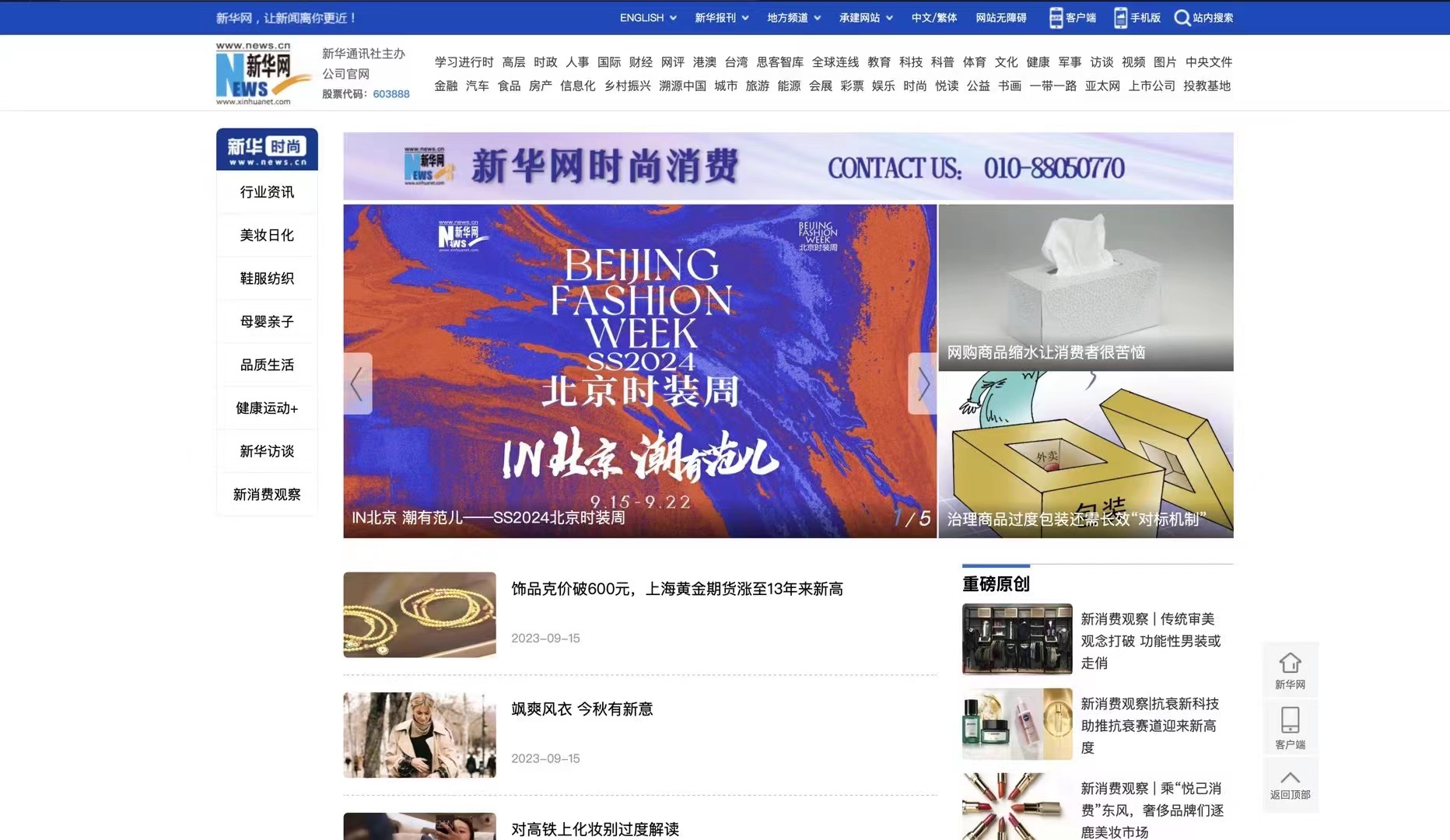Open the lipsticks thumbnail in 重磅原创
1450x840 pixels.
pos(1017,807)
